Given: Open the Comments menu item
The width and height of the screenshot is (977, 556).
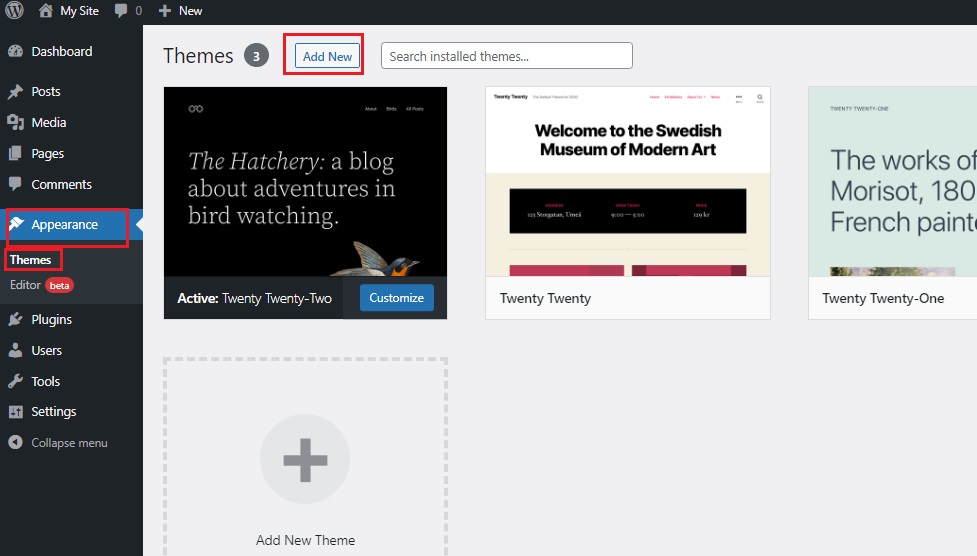Looking at the screenshot, I should tap(61, 185).
